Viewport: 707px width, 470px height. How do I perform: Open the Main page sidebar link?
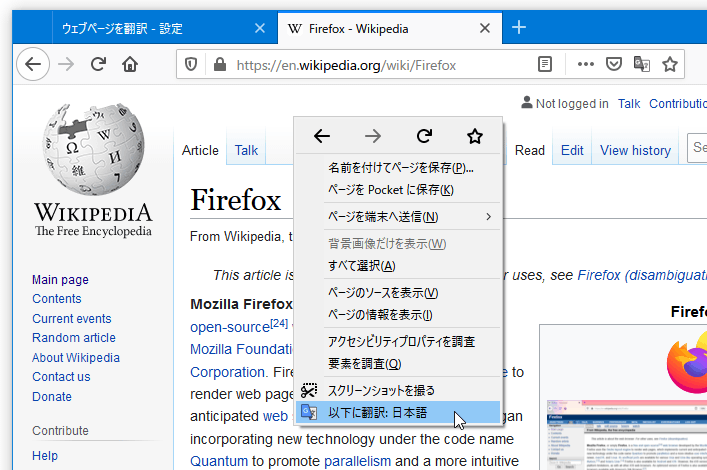[x=60, y=280]
